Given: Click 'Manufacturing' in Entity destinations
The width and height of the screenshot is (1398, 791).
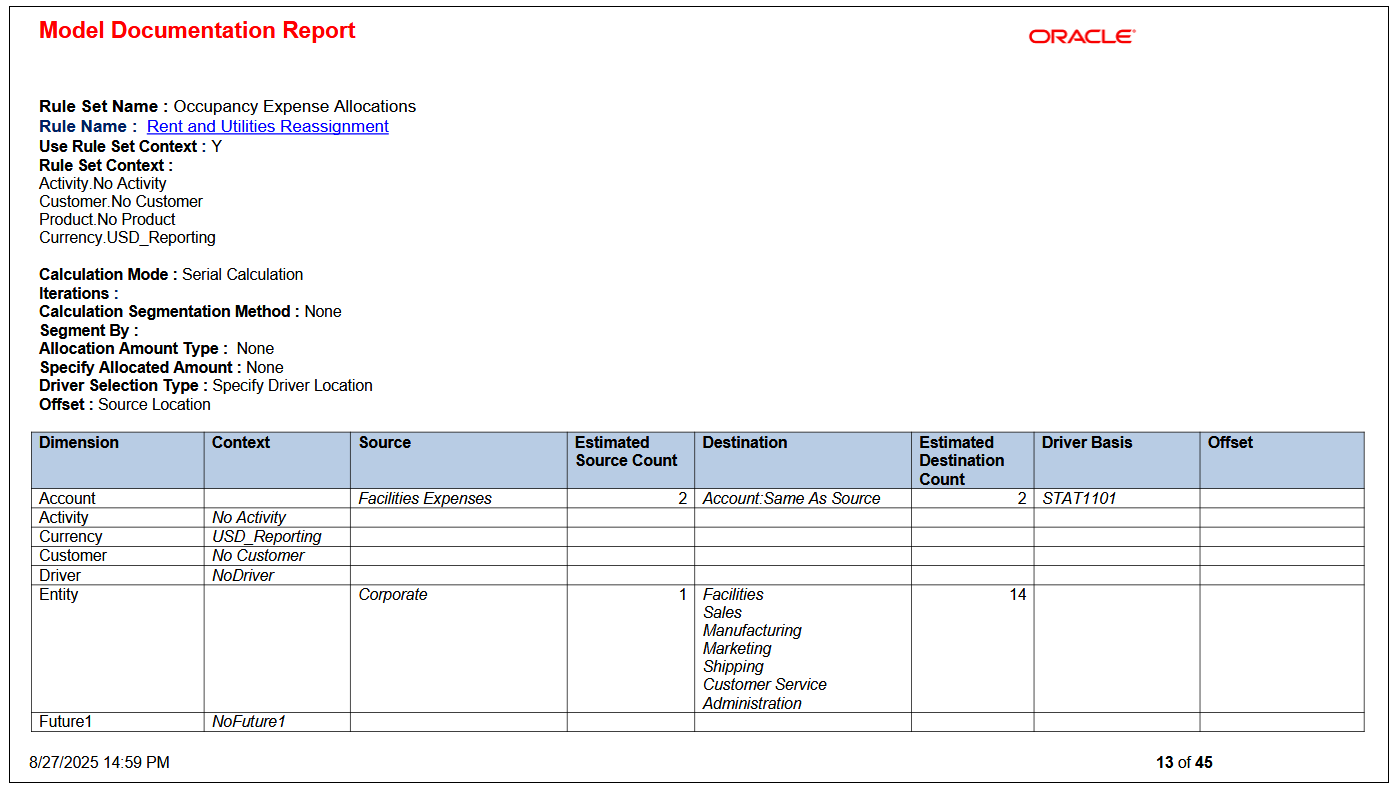Looking at the screenshot, I should 752,630.
